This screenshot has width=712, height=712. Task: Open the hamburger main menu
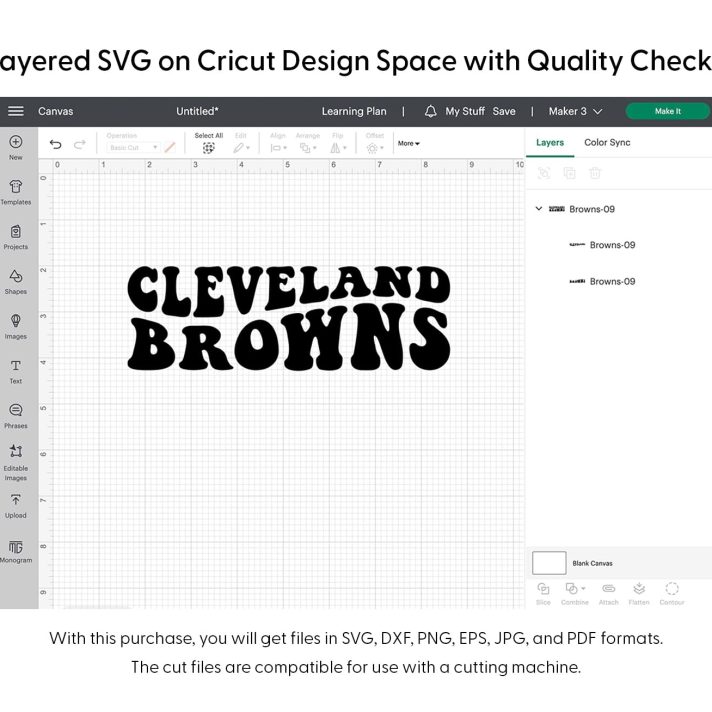pyautogui.click(x=15, y=111)
